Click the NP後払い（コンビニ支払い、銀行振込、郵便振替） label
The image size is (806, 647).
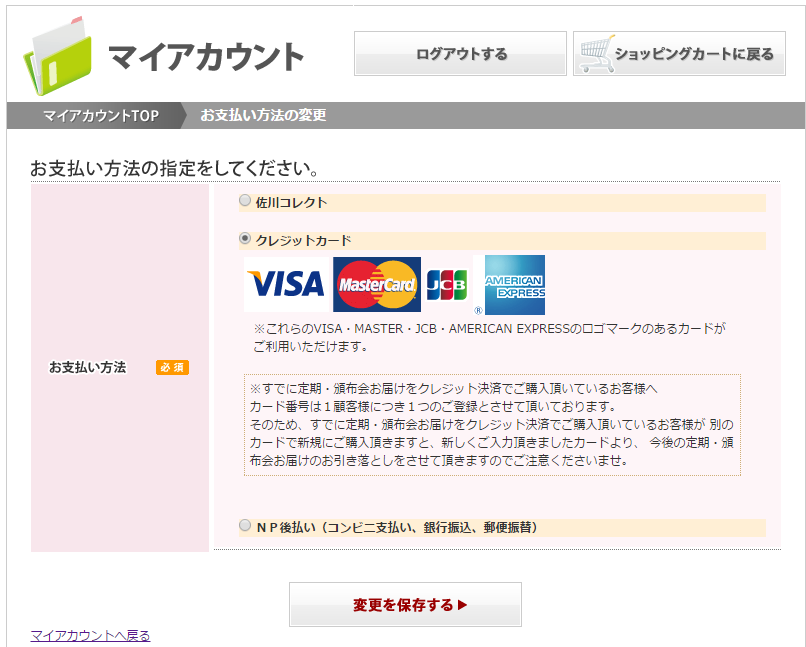[x=397, y=527]
